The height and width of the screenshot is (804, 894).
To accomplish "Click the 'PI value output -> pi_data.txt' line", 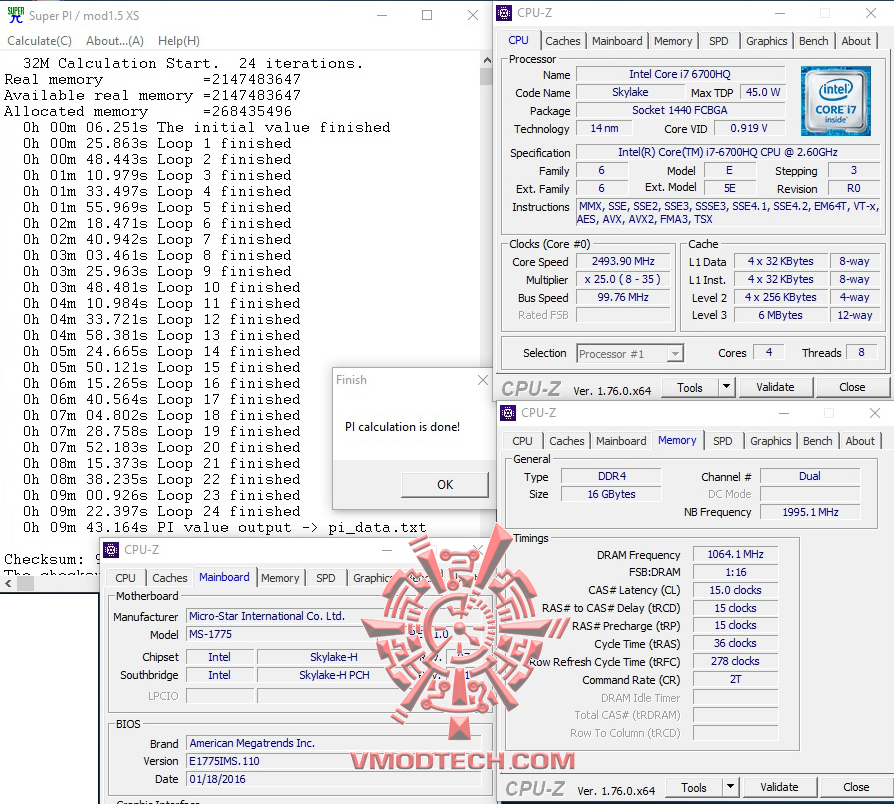I will click(225, 527).
